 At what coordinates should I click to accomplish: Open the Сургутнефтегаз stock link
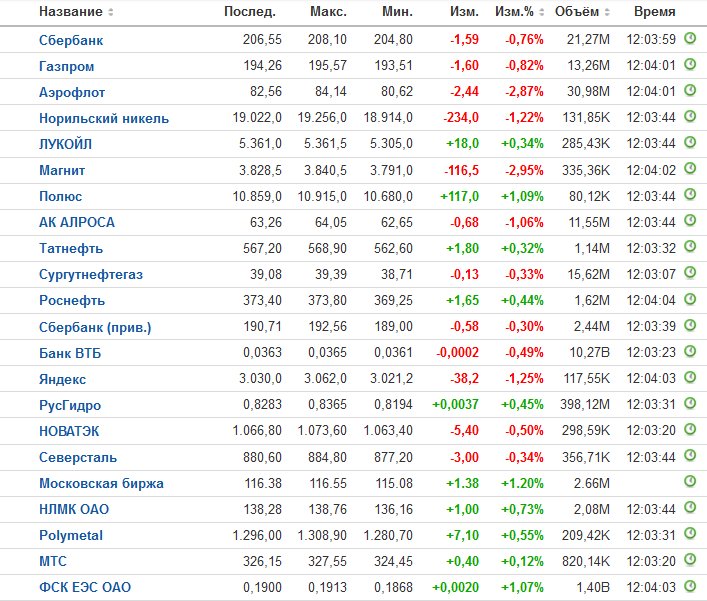91,275
